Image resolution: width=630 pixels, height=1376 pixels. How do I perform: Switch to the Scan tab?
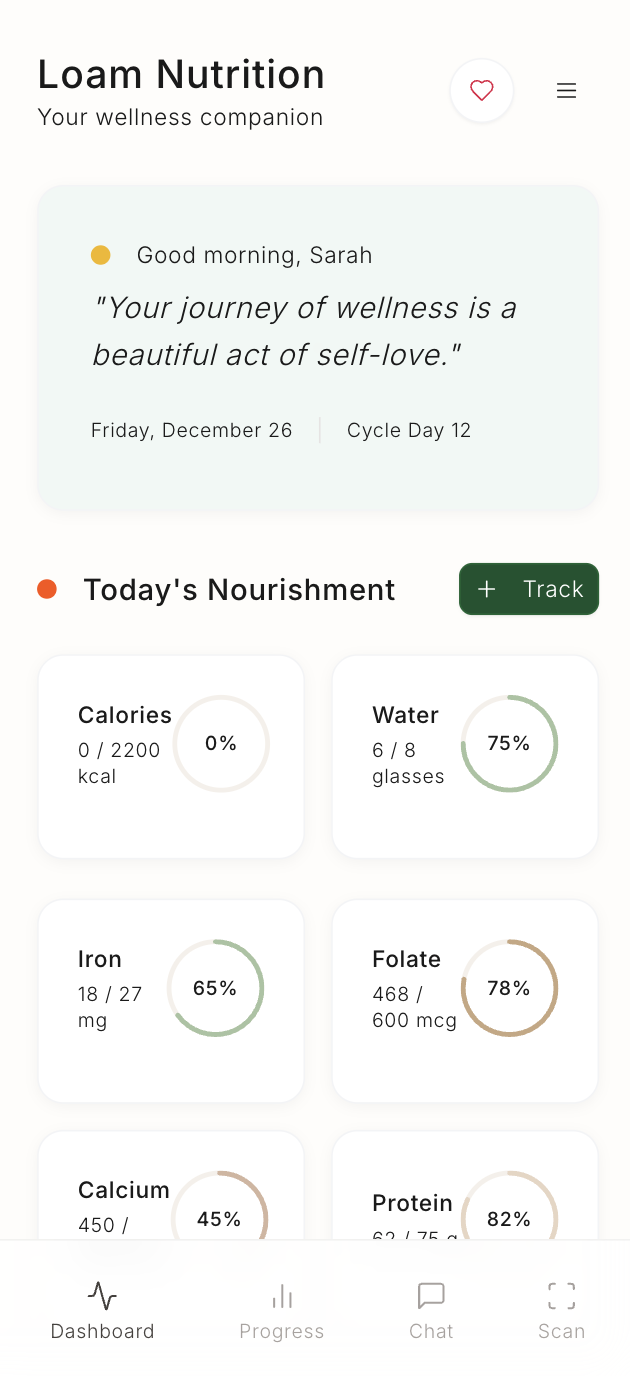tap(561, 1310)
